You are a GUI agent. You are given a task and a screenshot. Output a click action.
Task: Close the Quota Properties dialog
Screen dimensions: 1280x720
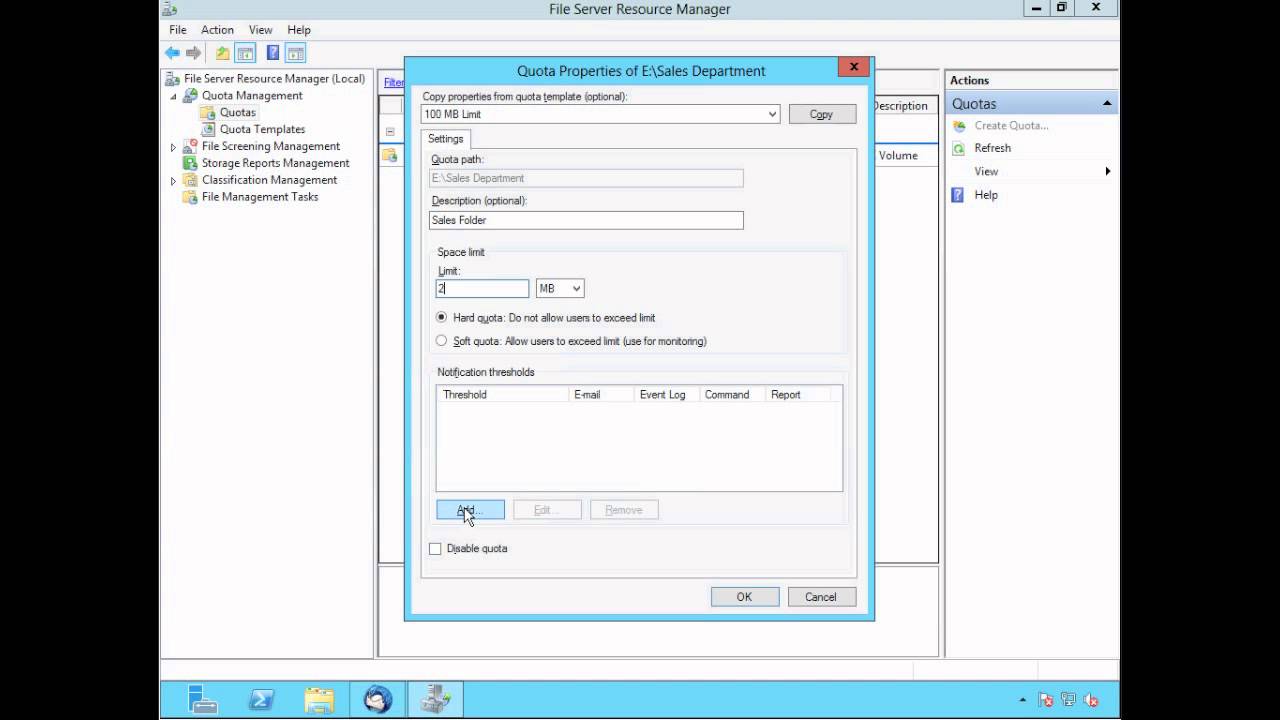854,67
